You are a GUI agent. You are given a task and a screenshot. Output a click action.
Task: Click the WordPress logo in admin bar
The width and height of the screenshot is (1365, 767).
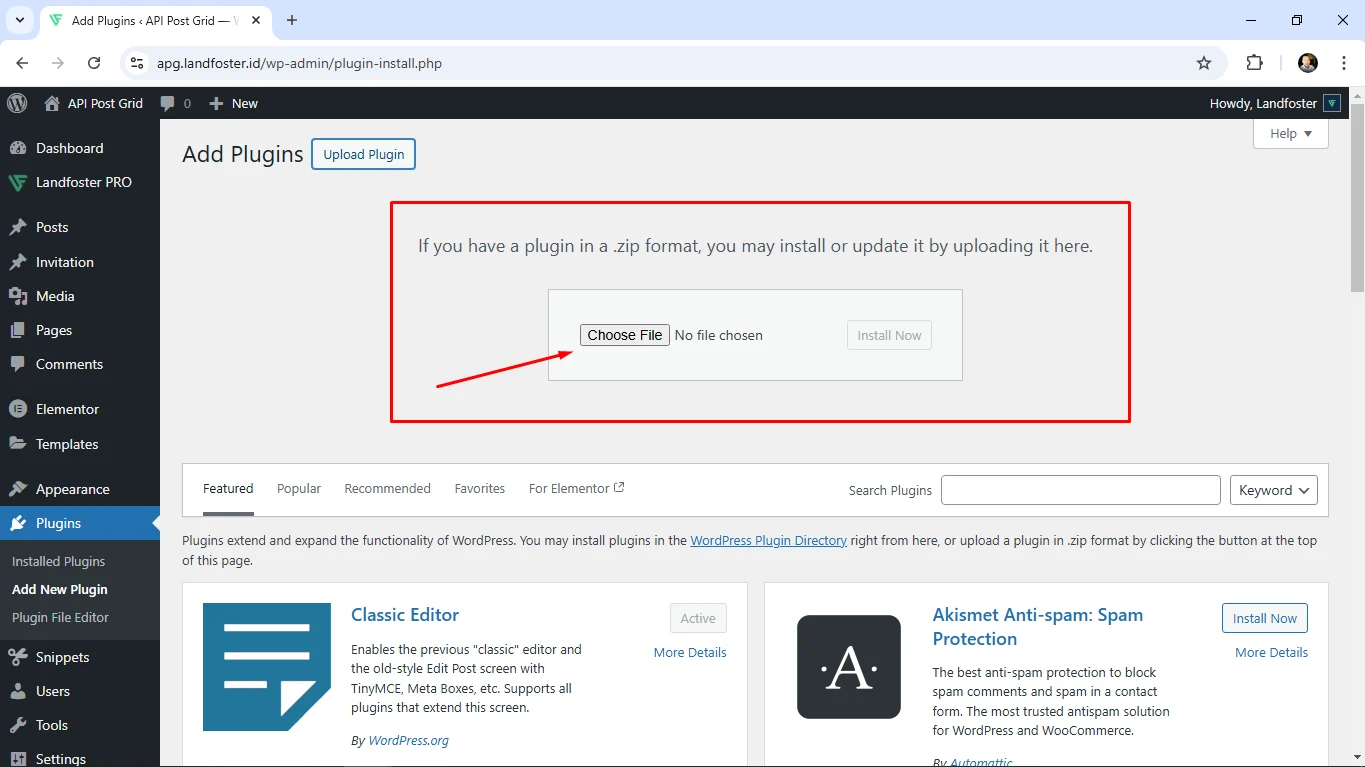(17, 103)
